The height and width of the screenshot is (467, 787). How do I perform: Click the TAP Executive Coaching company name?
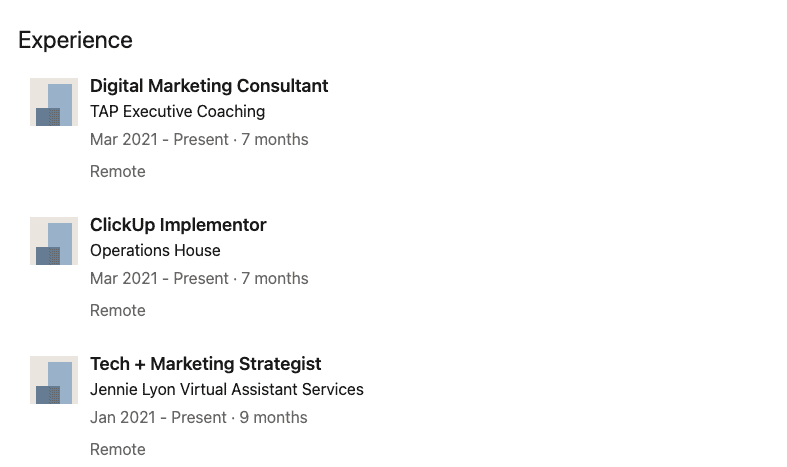click(x=177, y=111)
